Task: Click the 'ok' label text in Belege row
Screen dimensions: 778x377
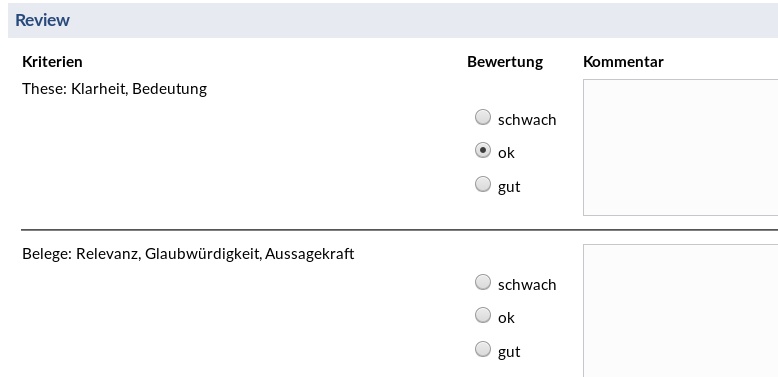Action: tap(506, 318)
